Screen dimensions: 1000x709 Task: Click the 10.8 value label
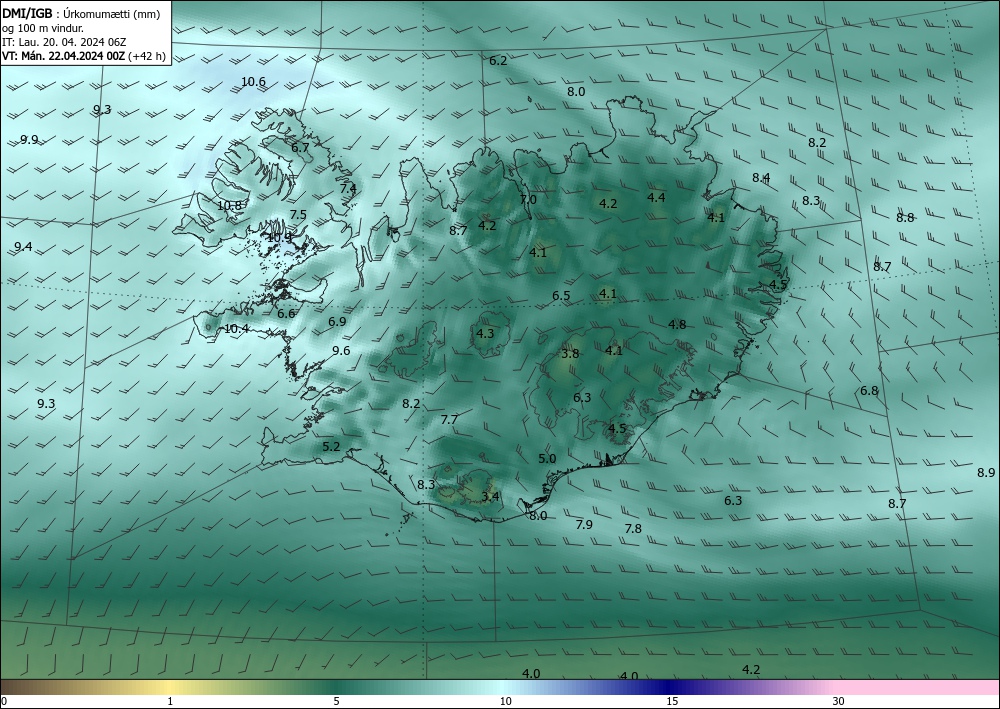click(230, 205)
